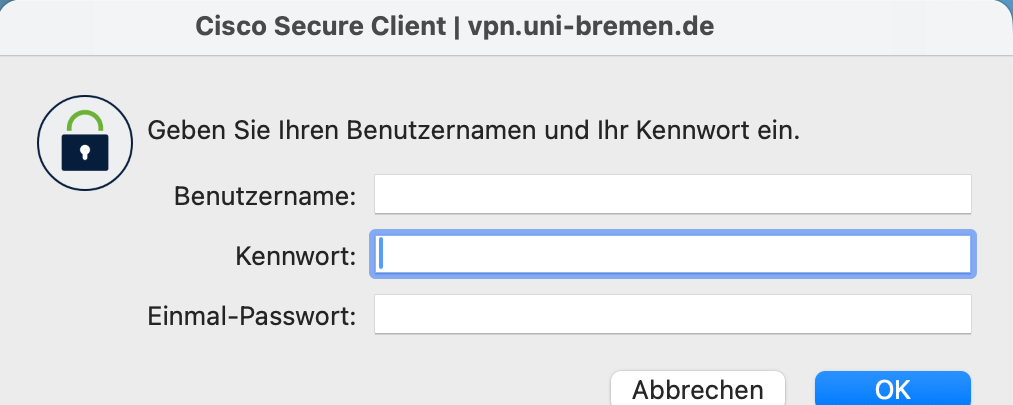Click the circular Cisco lock logo
The image size is (1013, 405).
(x=83, y=143)
